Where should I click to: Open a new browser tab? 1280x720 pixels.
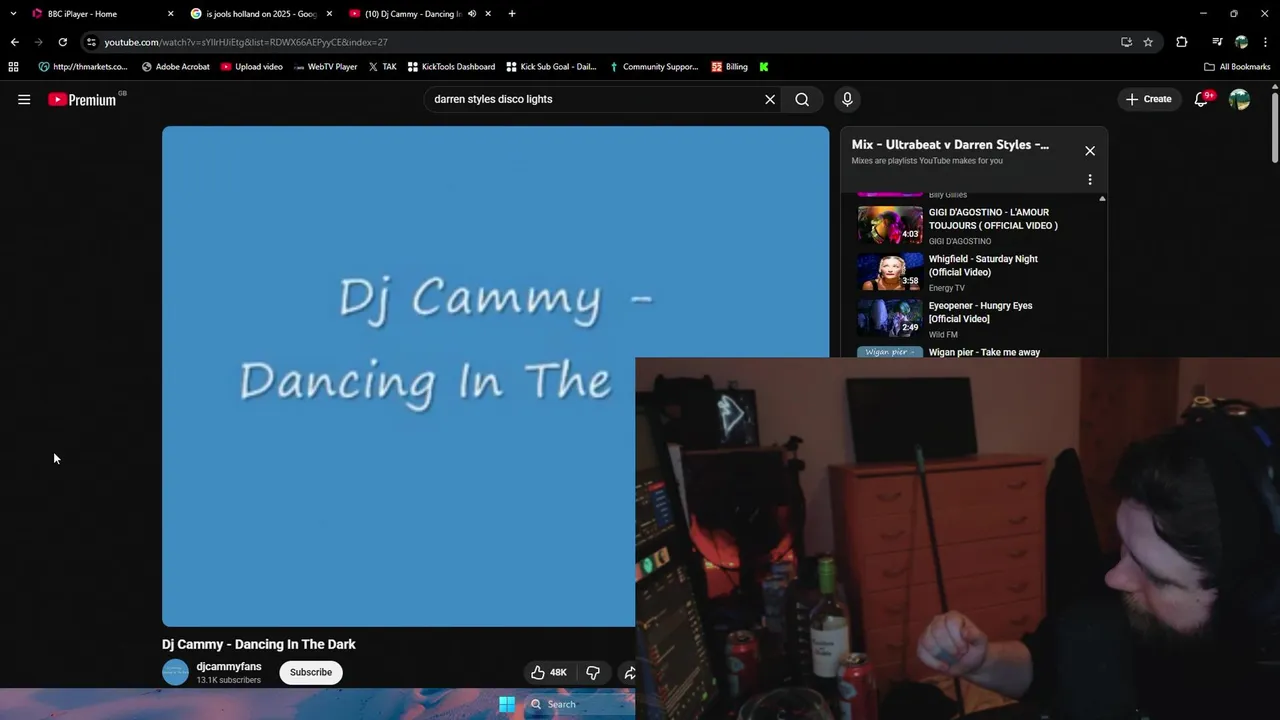point(512,14)
